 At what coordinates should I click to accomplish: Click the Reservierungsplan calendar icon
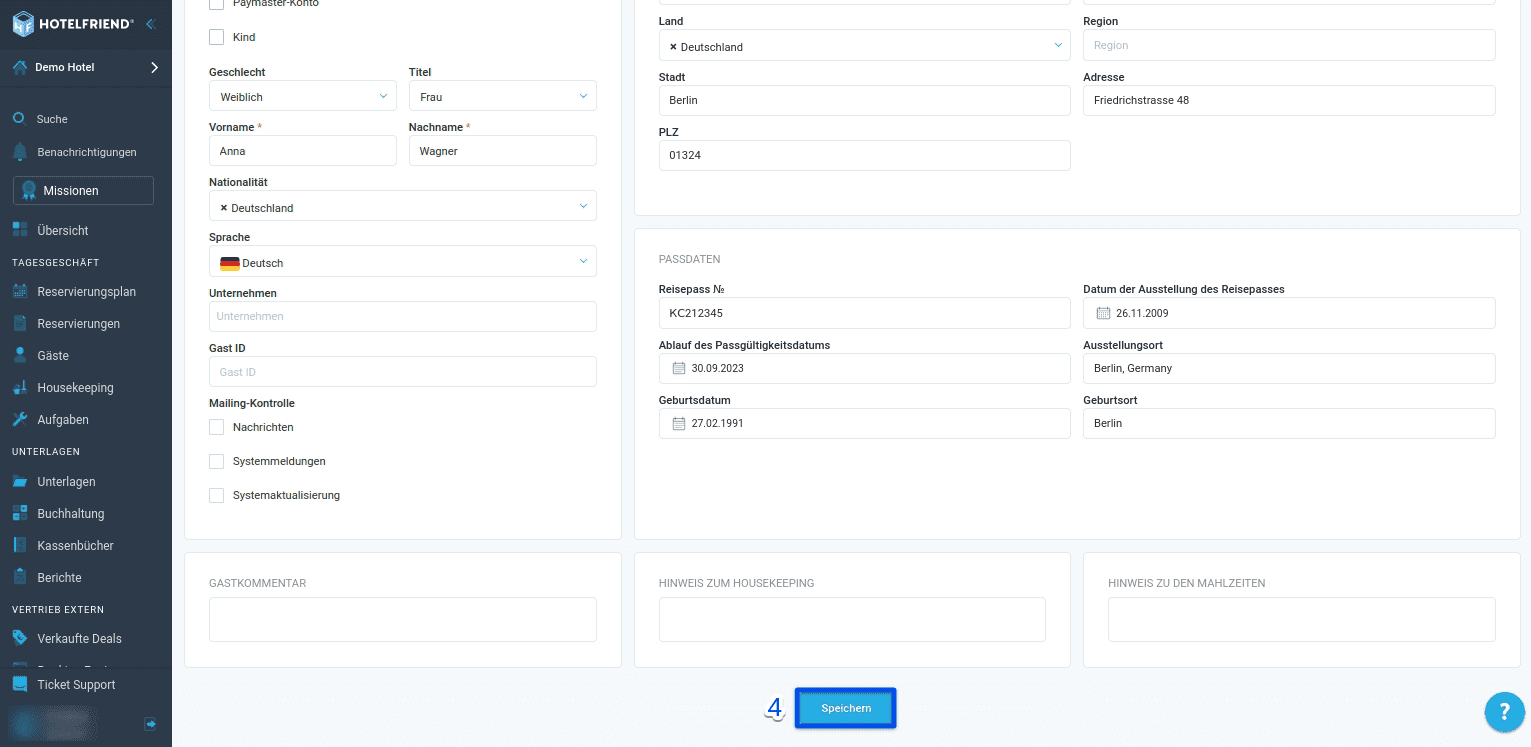point(20,292)
